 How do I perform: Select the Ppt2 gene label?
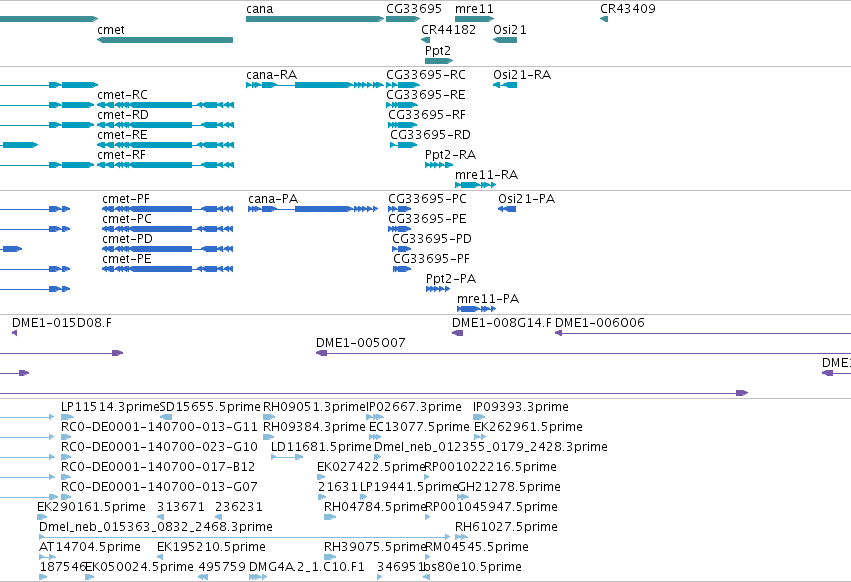438,51
